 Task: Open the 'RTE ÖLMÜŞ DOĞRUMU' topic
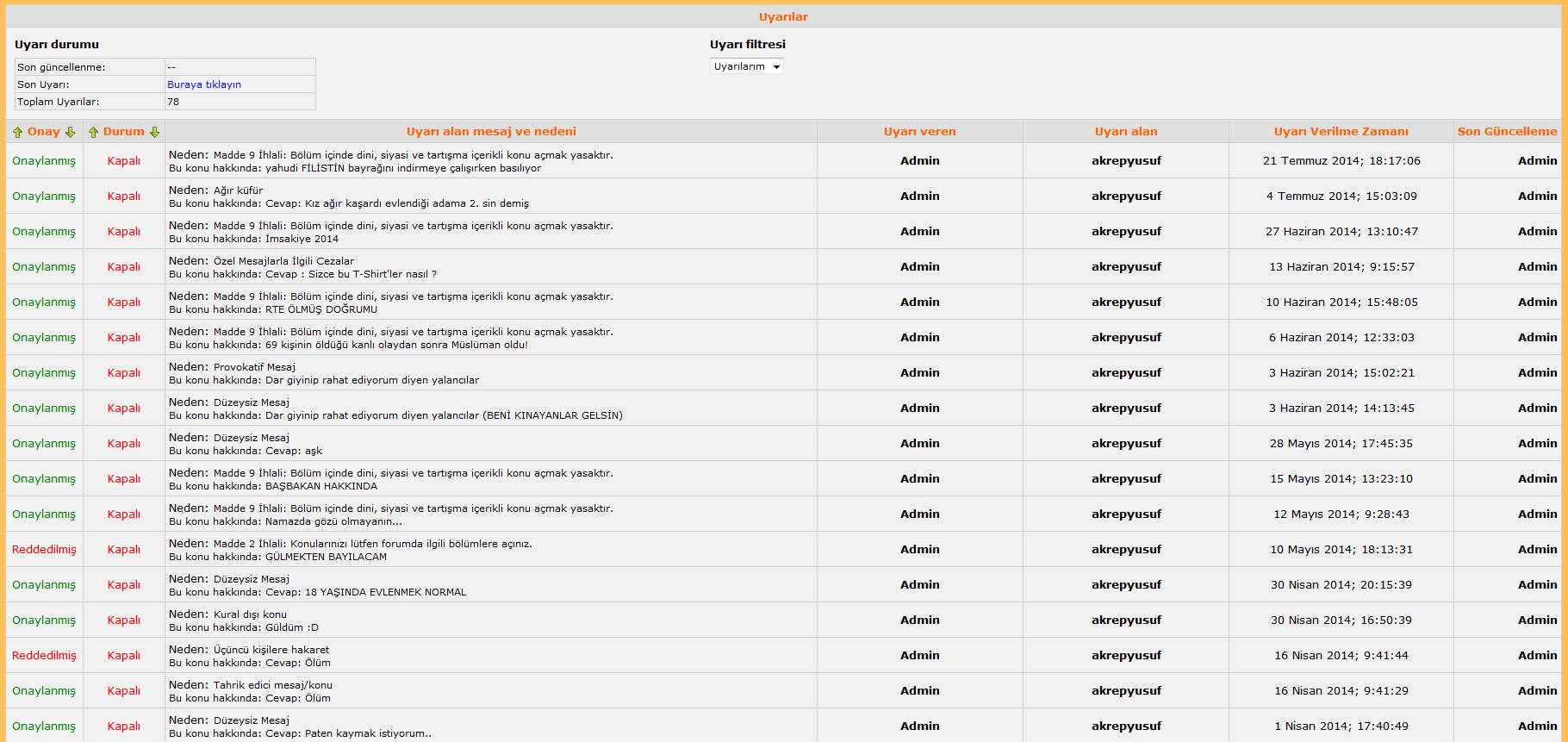point(321,310)
